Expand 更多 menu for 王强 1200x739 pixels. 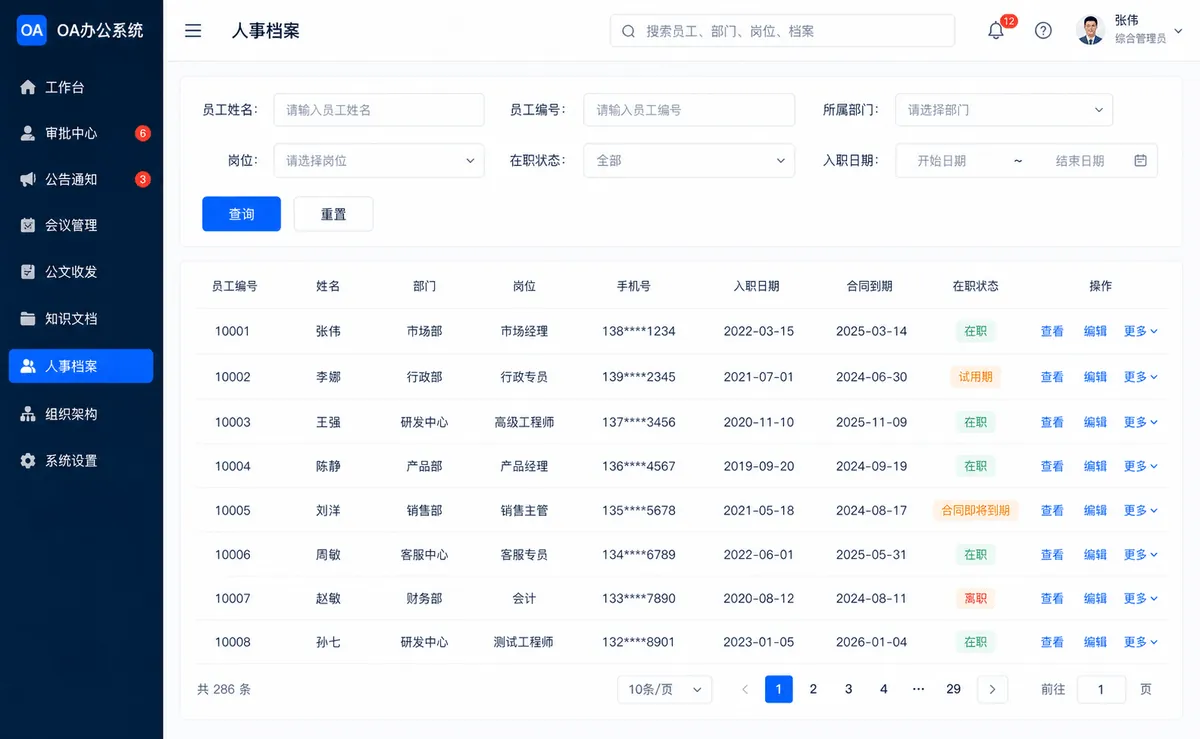(1141, 422)
